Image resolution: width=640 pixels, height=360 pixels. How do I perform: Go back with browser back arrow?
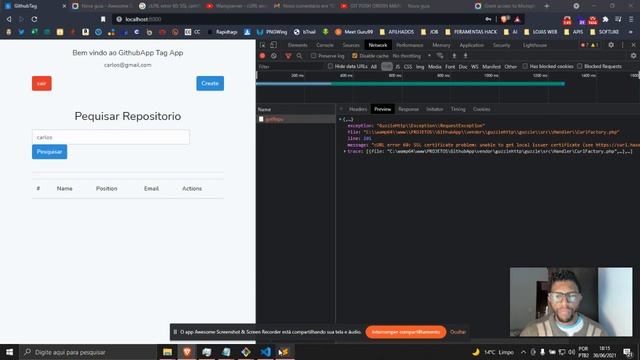tap(9, 19)
